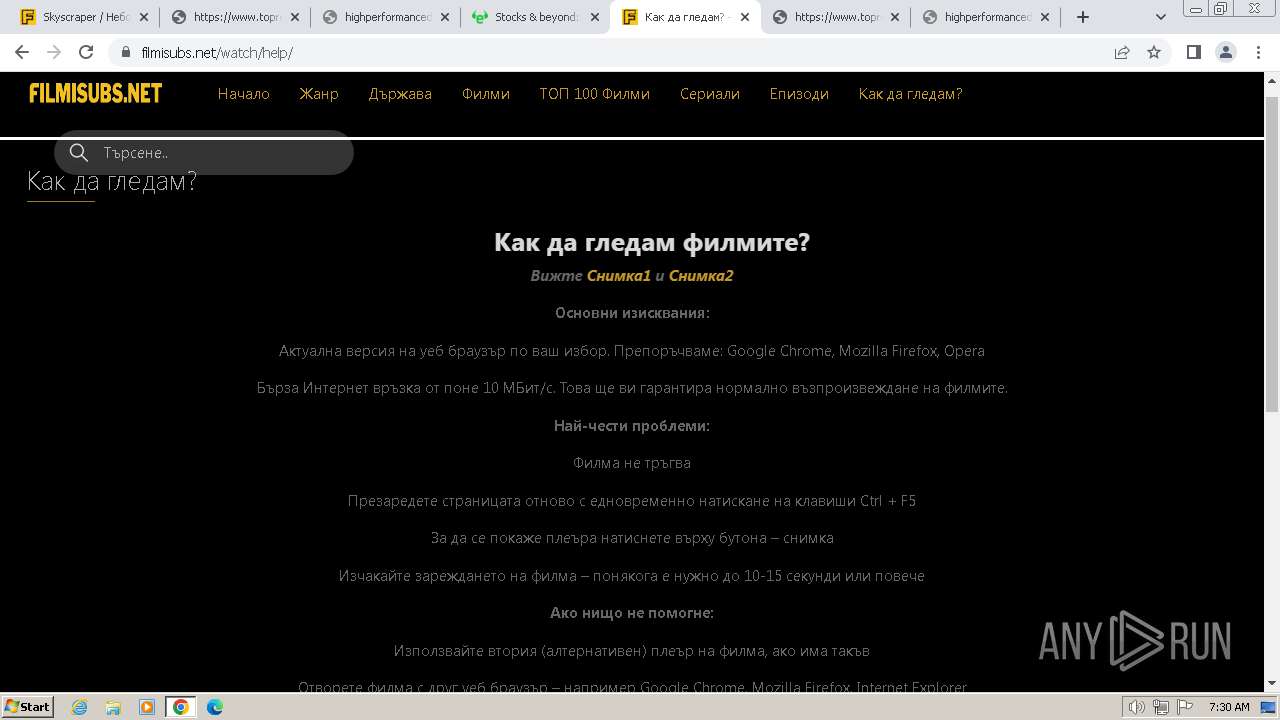Click the share page icon
This screenshot has height=720, width=1280.
click(x=1122, y=52)
